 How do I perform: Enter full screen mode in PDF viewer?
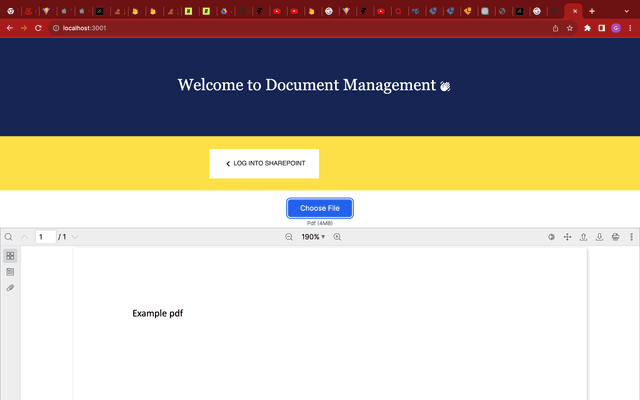tap(567, 237)
